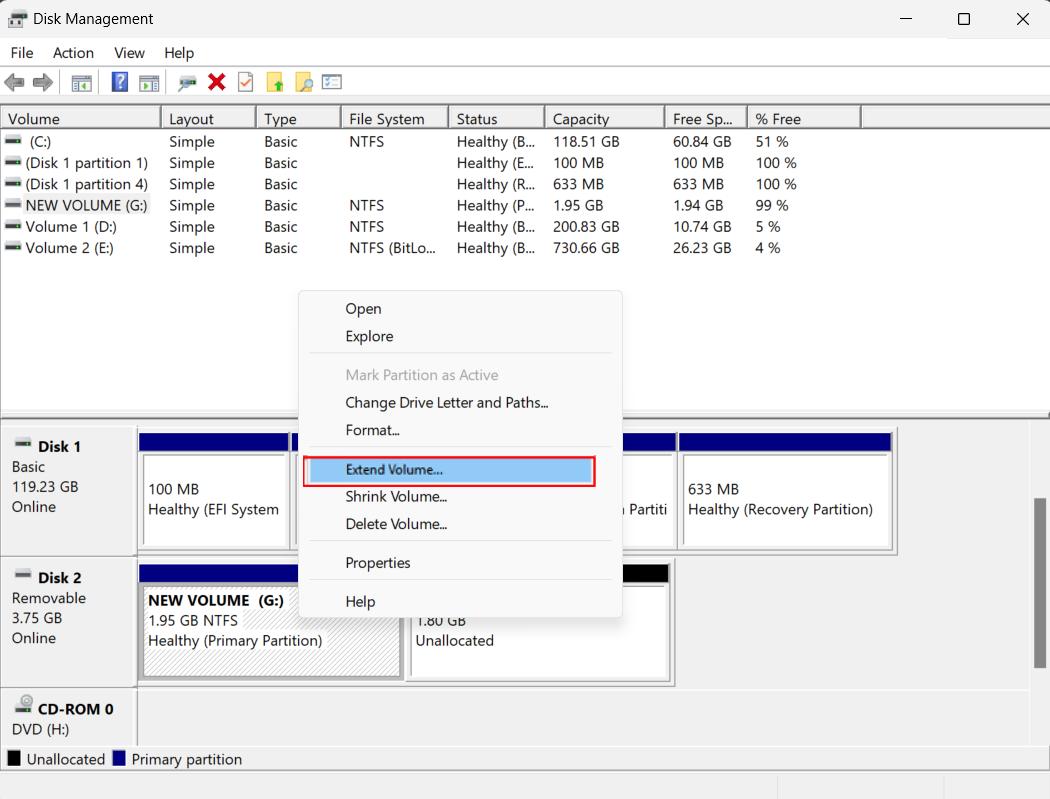Open the View menu
This screenshot has height=799, width=1050.
[x=129, y=53]
